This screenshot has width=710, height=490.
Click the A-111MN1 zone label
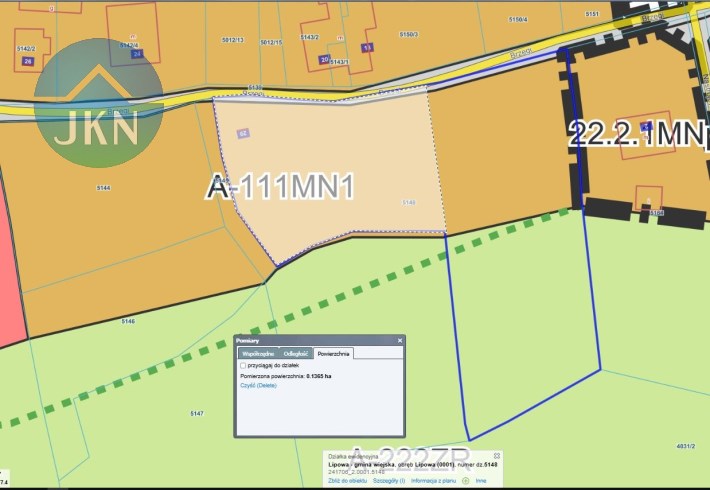281,187
